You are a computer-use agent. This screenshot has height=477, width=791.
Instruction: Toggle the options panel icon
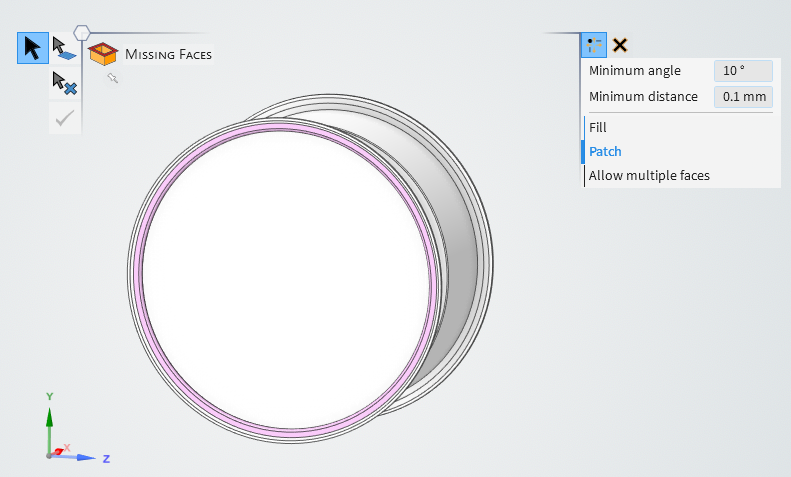594,45
